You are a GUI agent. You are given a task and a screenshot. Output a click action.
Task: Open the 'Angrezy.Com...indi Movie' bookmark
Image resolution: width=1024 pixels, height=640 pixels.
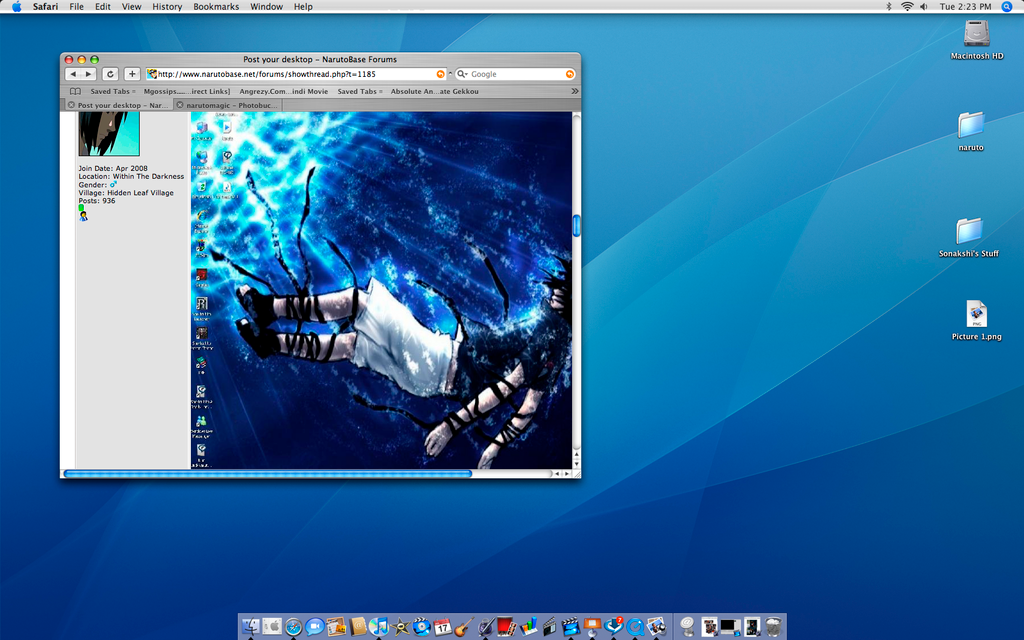click(283, 91)
